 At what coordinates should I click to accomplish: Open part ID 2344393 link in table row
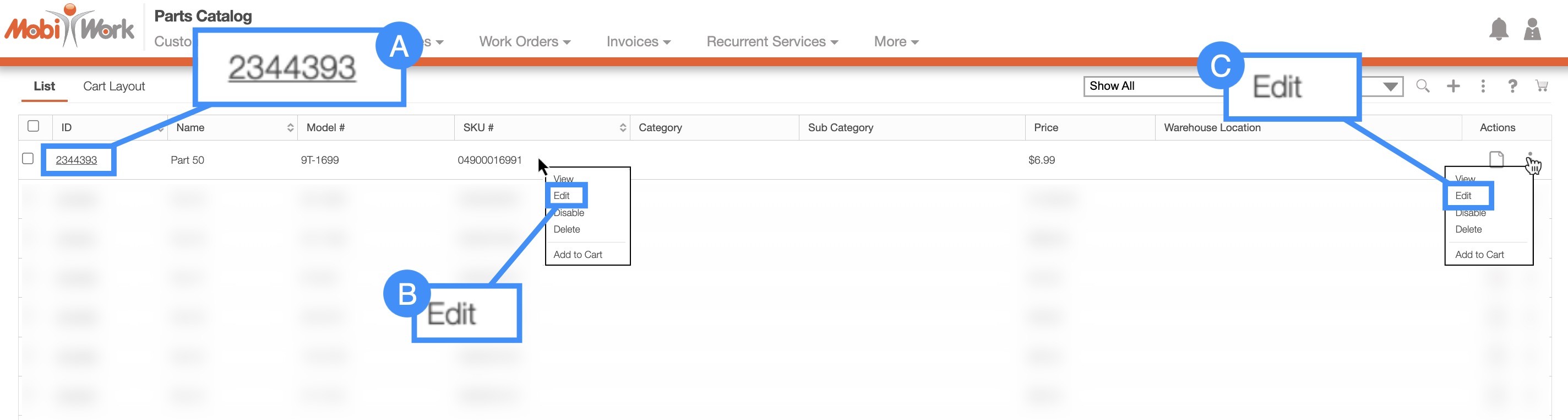(76, 160)
